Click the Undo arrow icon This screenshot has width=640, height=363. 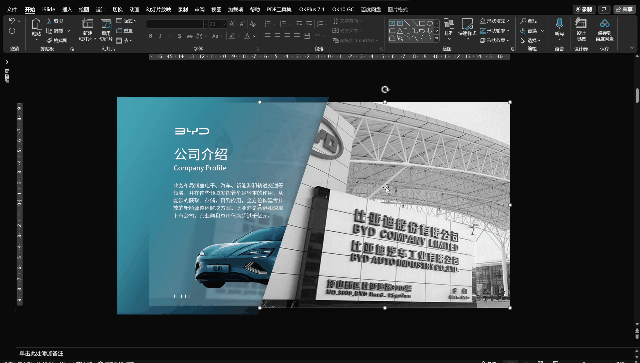tap(11, 21)
